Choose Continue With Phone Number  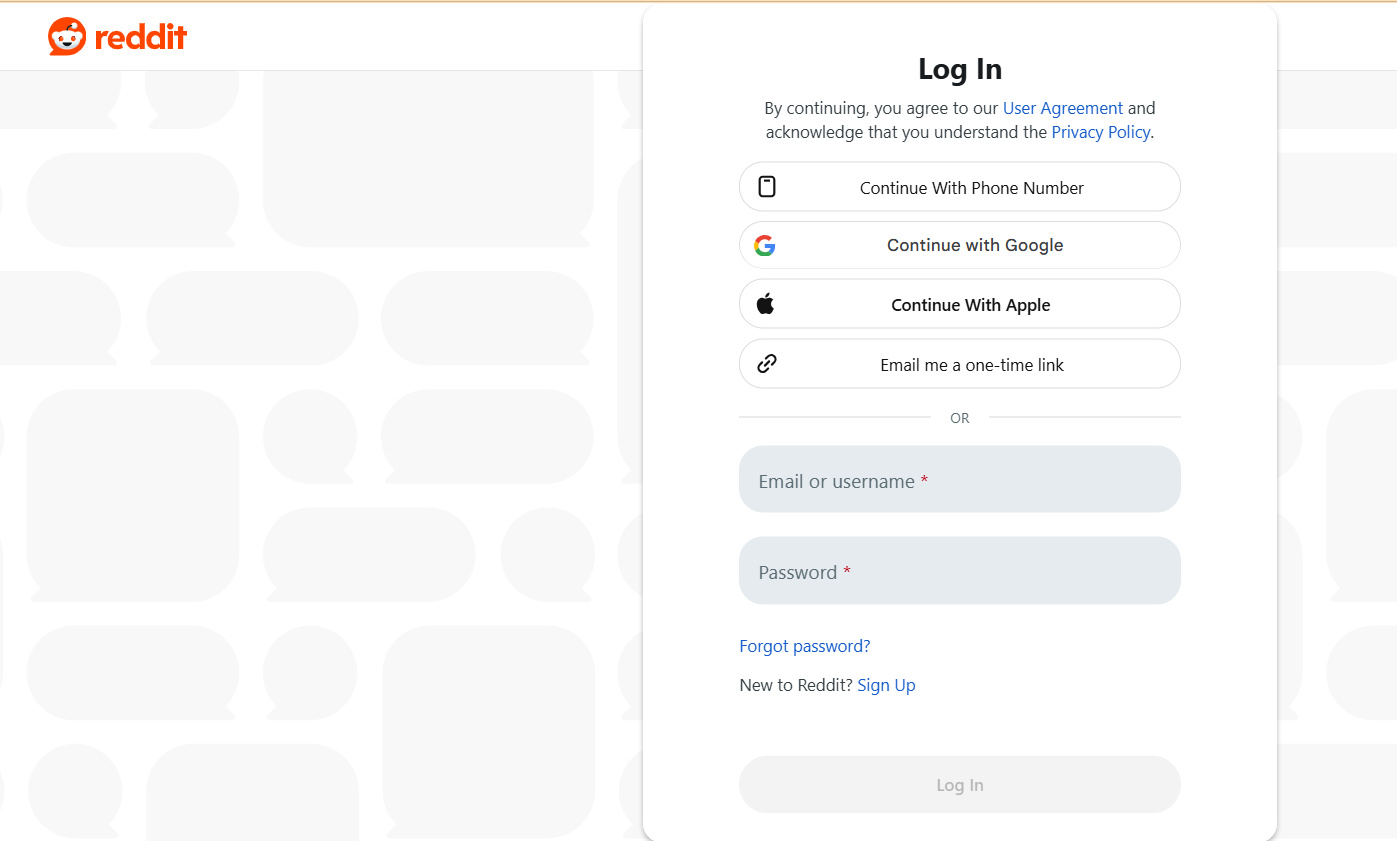[x=971, y=188]
